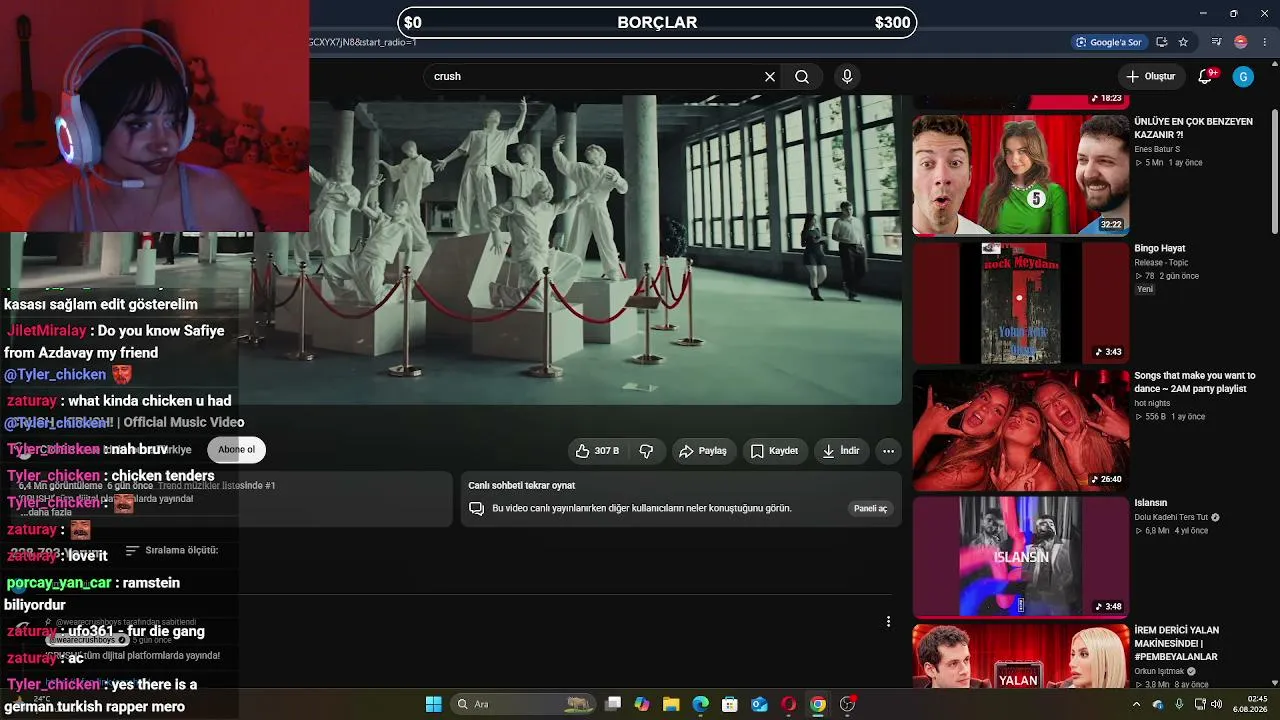The width and height of the screenshot is (1280, 720).
Task: Dislike the video with thumbs-down button
Action: click(647, 451)
